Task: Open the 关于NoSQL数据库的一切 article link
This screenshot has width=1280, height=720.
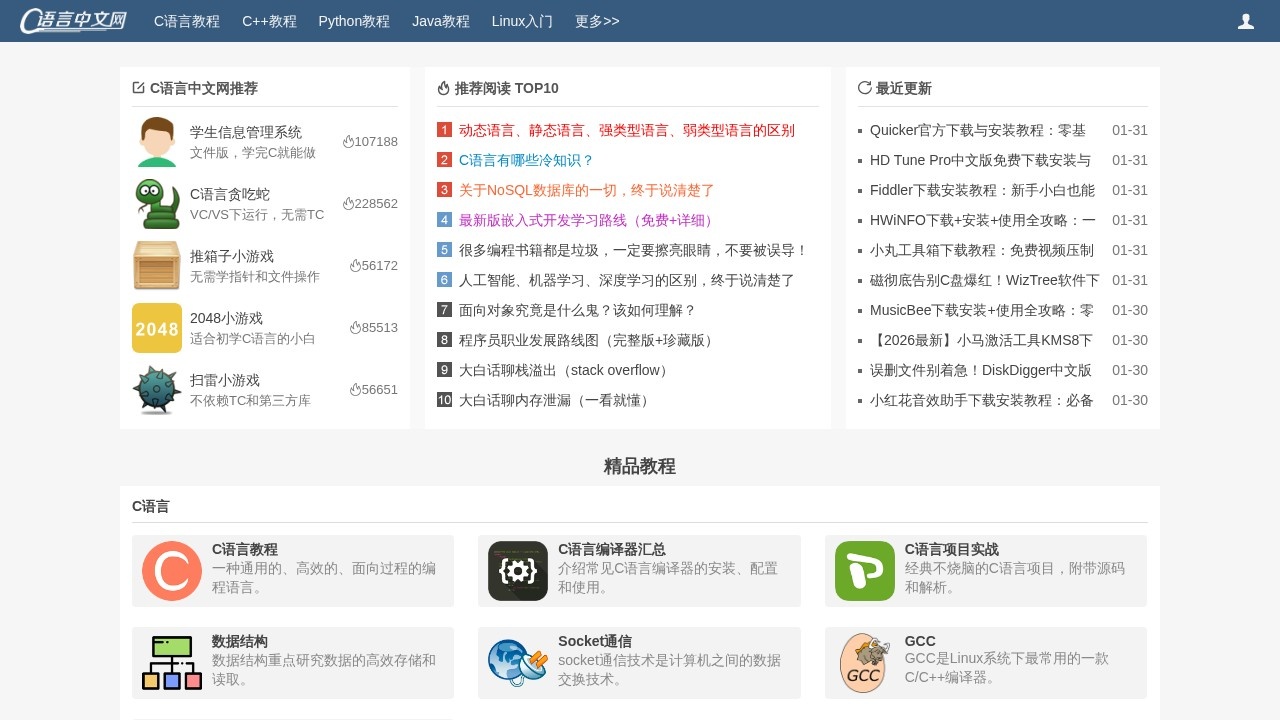Action: 587,190
